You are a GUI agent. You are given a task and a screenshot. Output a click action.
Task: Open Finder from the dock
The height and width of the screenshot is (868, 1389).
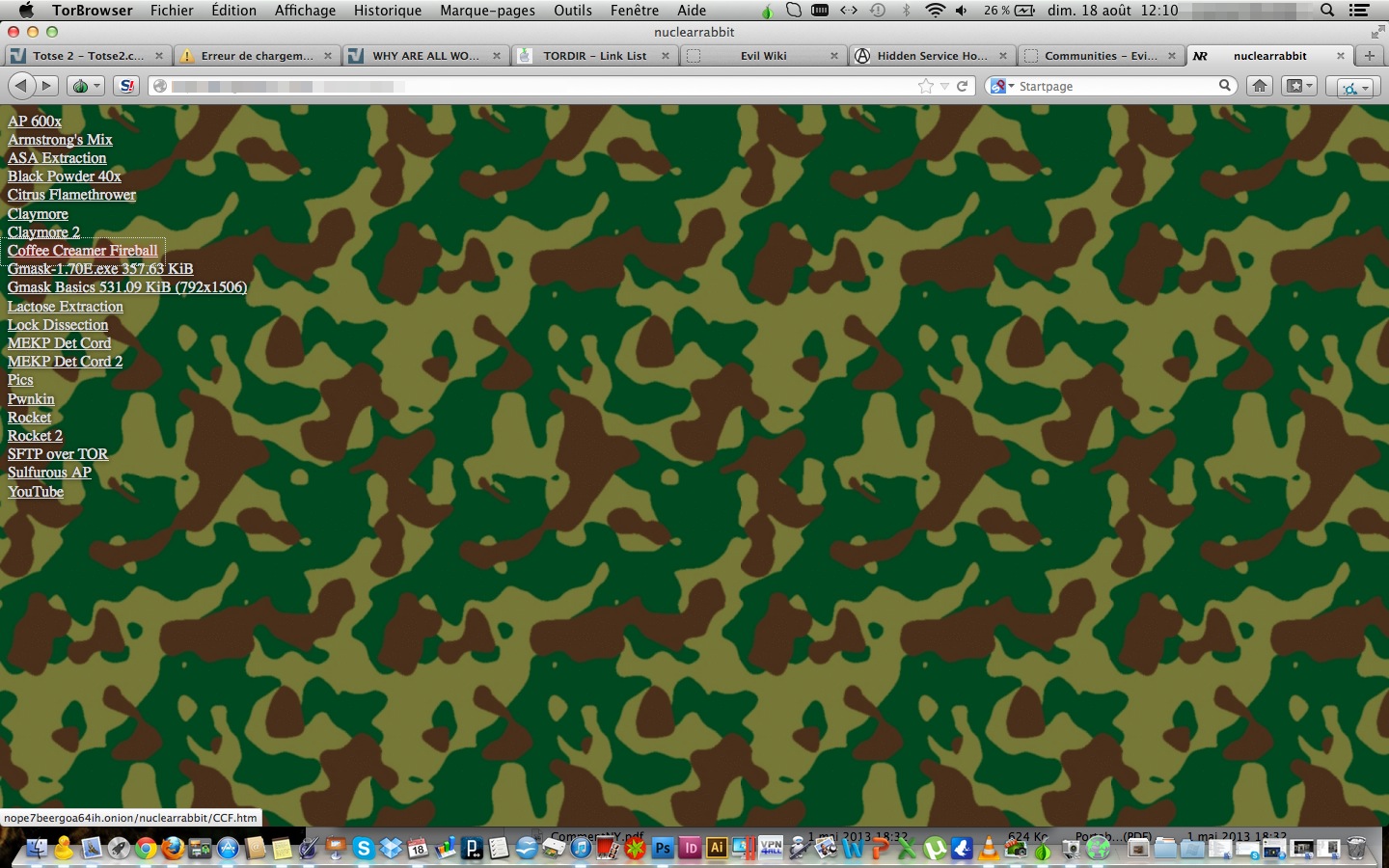(x=37, y=849)
